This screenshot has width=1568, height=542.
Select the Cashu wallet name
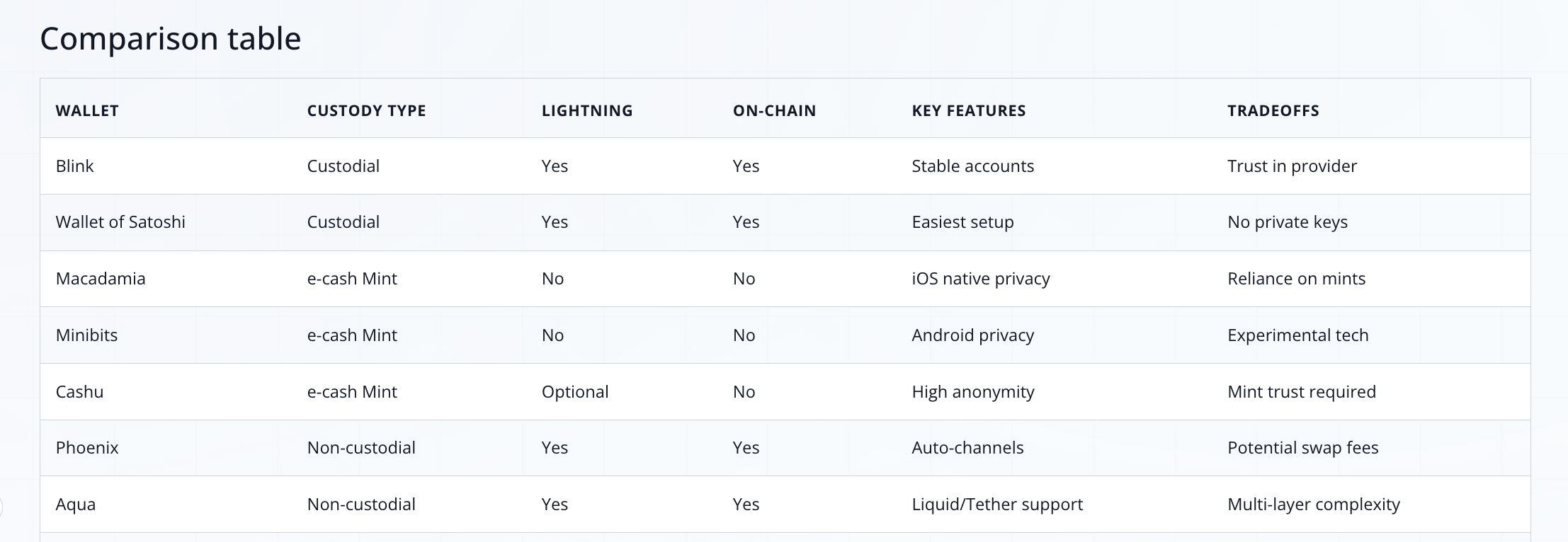(x=79, y=392)
